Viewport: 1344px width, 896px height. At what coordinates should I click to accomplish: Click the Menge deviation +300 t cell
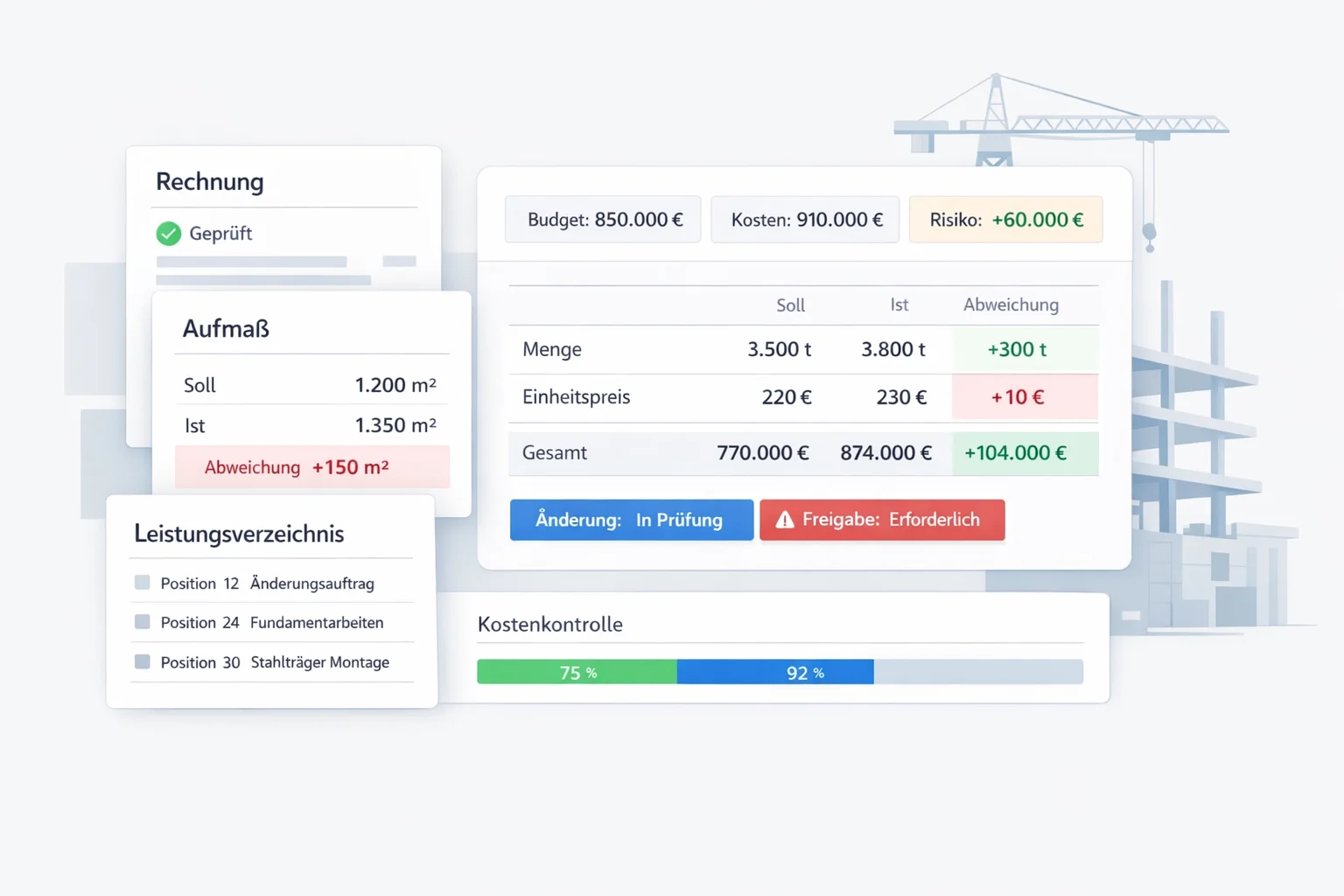tap(1025, 350)
